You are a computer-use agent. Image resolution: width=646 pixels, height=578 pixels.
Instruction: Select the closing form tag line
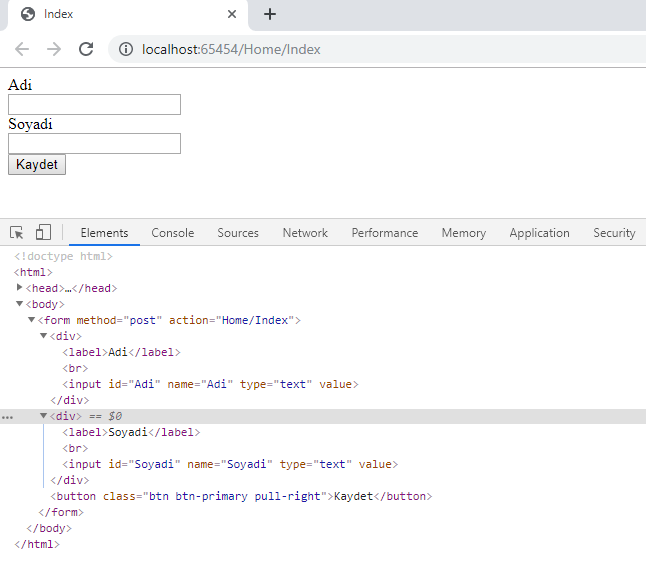(x=61, y=512)
